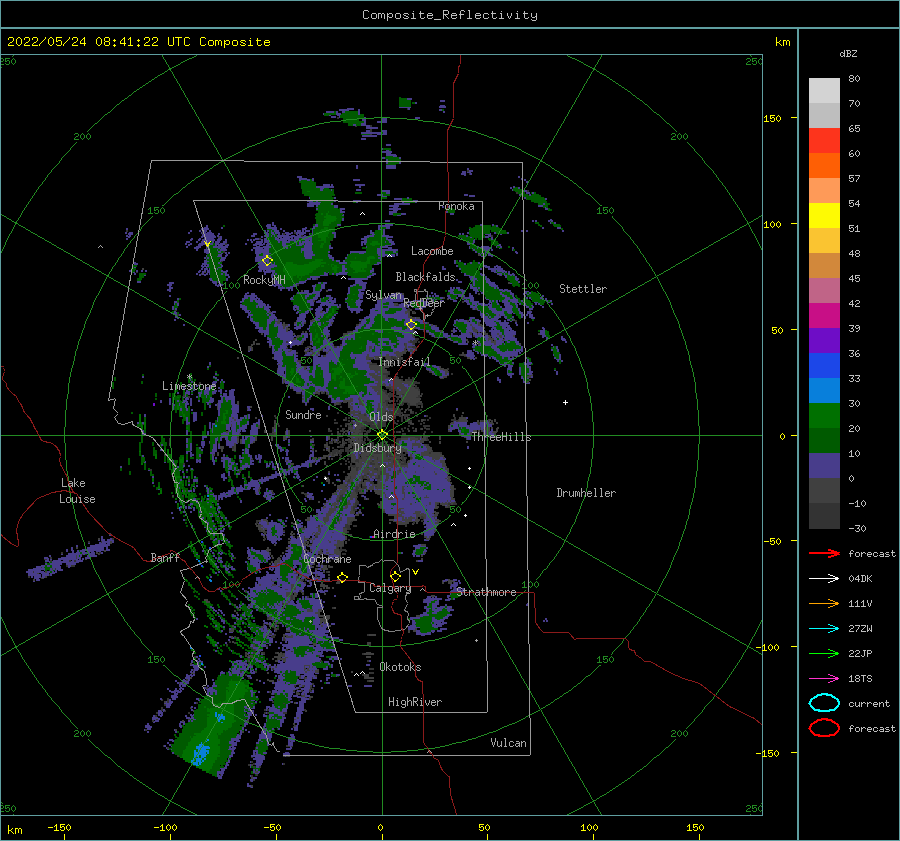Click the Cochrane label
Image resolution: width=900 pixels, height=841 pixels.
(327, 559)
